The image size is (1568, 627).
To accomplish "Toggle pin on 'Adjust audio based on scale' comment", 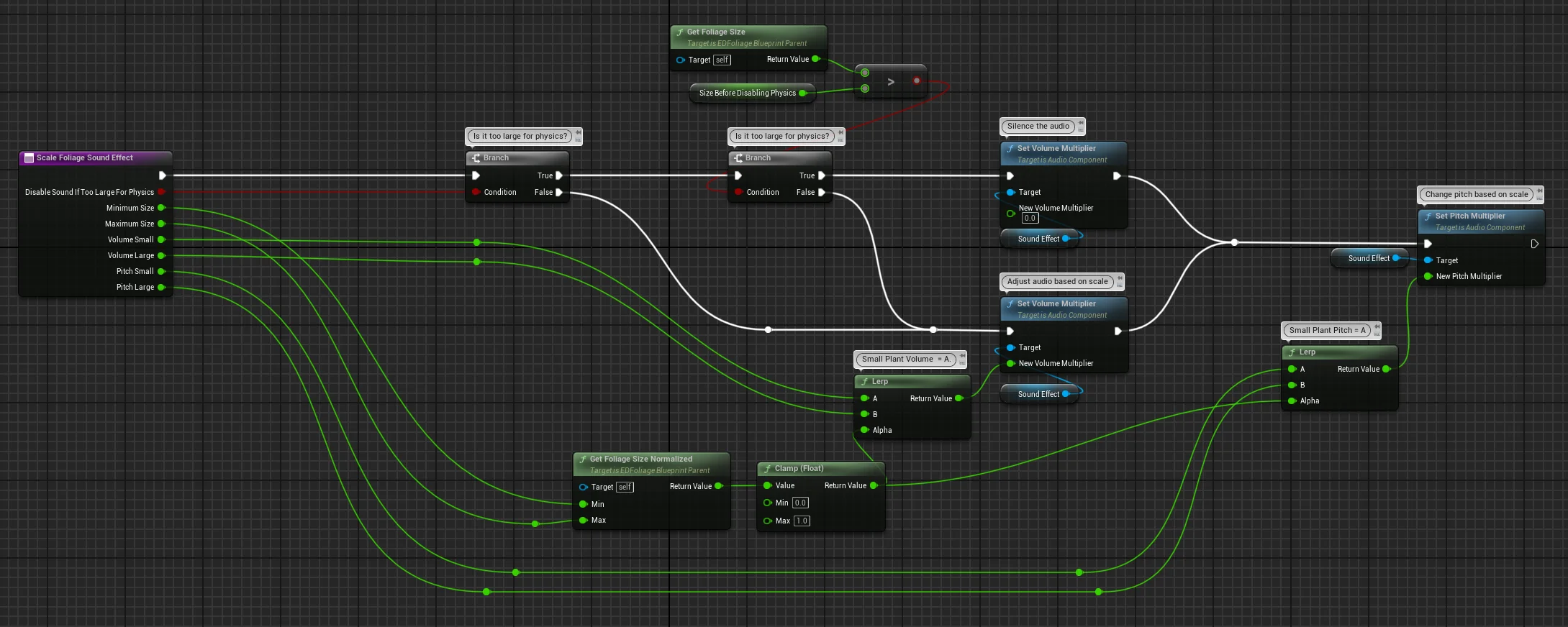I will pos(1119,279).
